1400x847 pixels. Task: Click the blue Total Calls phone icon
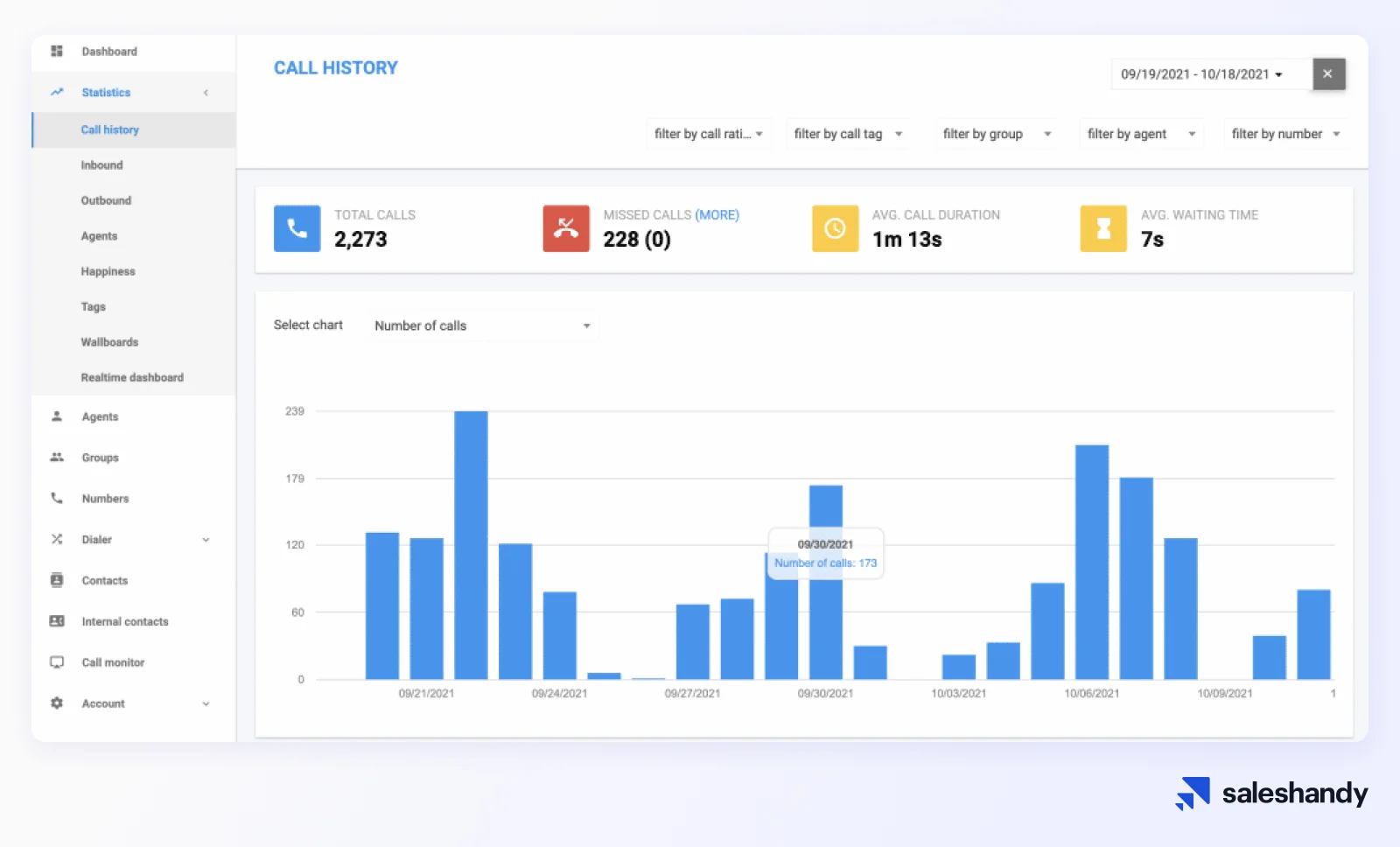coord(297,228)
